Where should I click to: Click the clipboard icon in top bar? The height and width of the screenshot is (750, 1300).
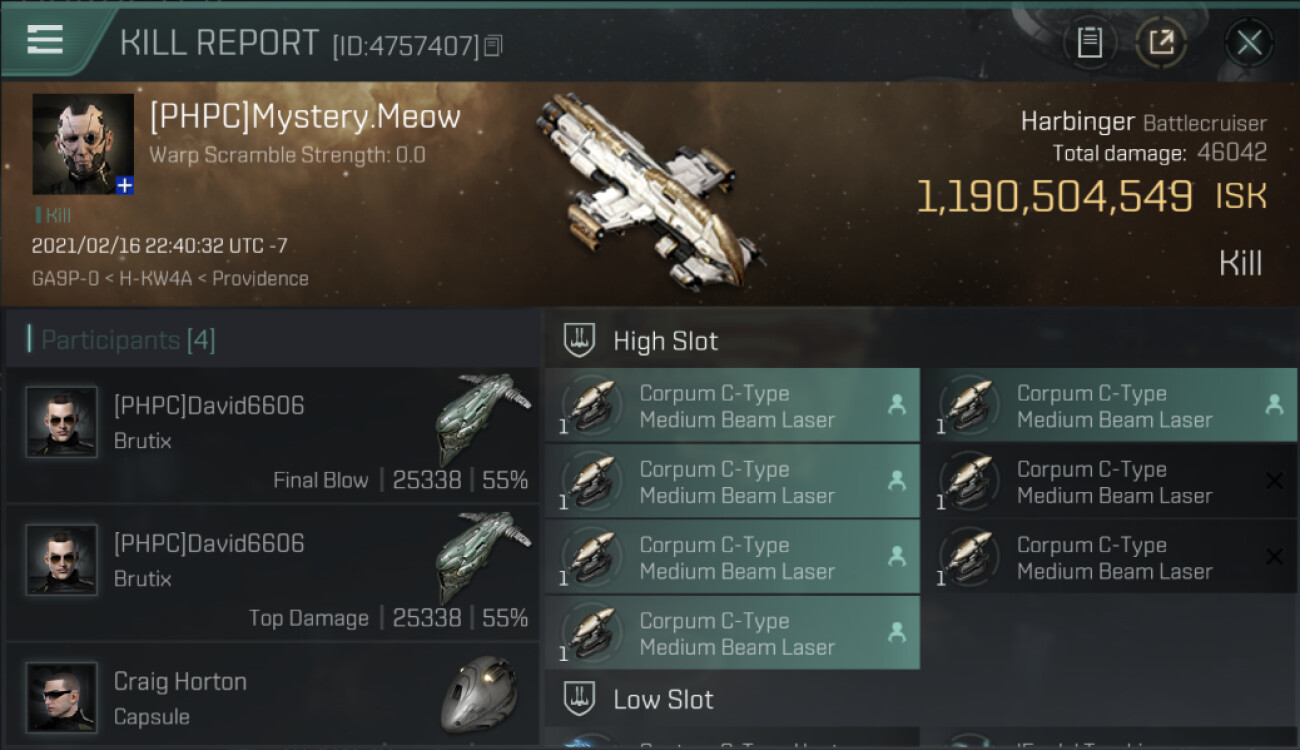(1089, 42)
